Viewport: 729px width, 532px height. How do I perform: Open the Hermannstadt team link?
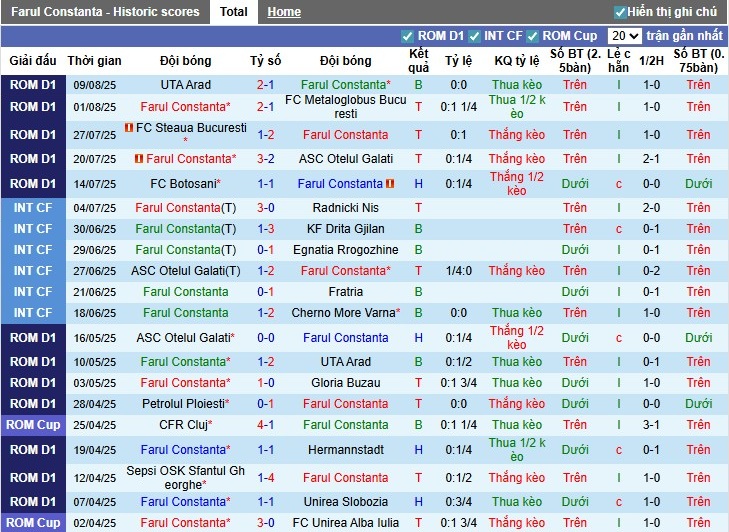tap(345, 450)
